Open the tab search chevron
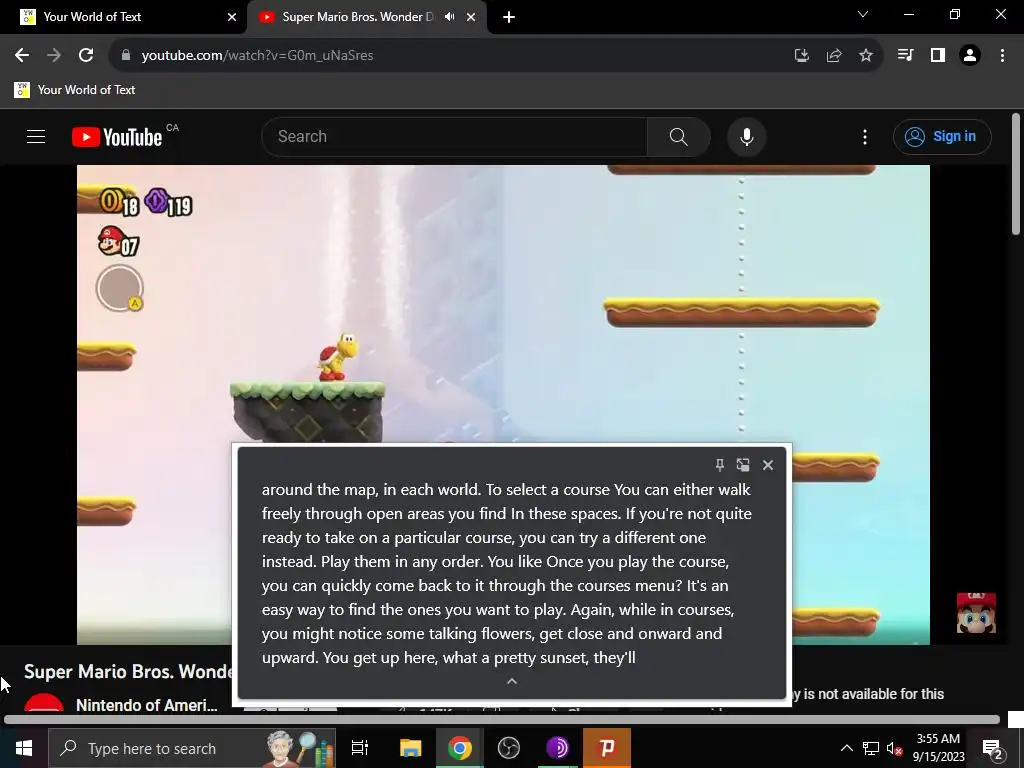Screen dimensions: 1024x768 (x=863, y=14)
